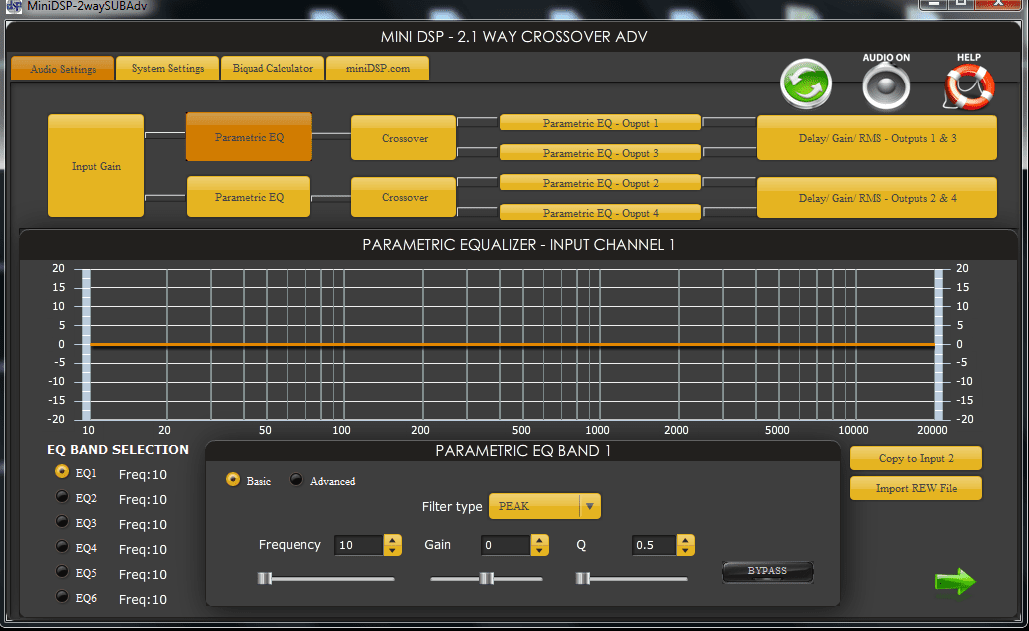Select the top (highlighted) Parametric EQ block

[249, 137]
